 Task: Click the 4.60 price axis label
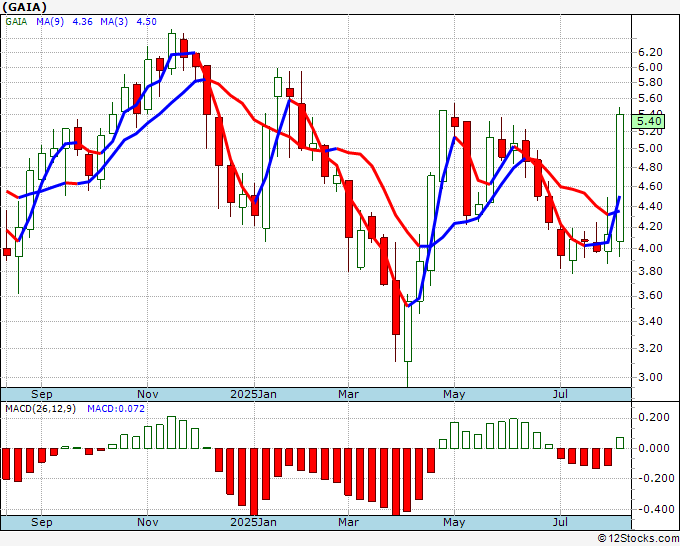(650, 186)
